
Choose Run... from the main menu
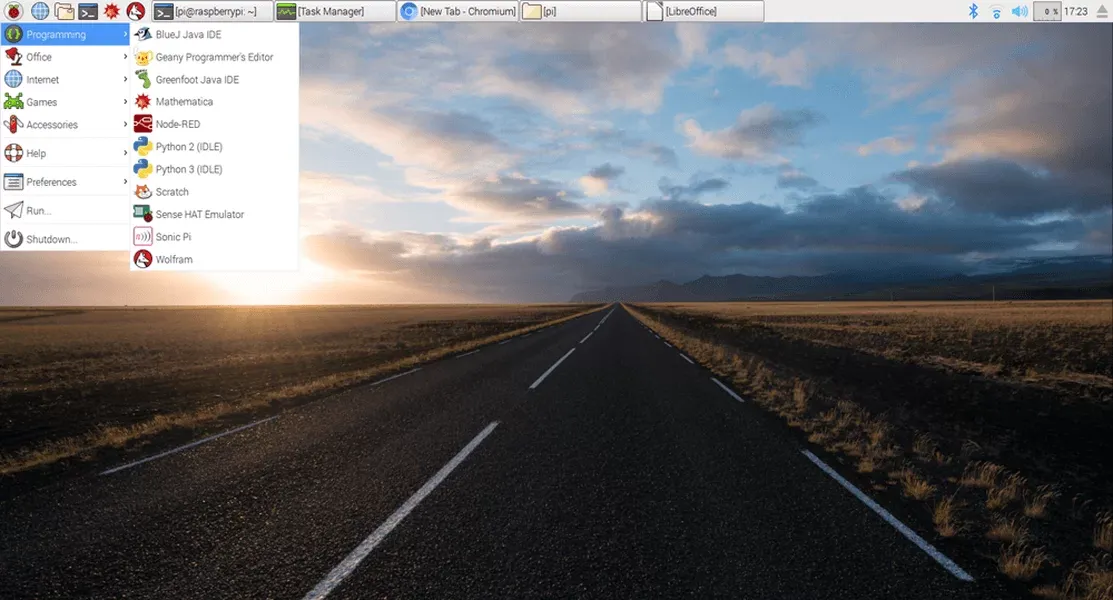coord(65,210)
